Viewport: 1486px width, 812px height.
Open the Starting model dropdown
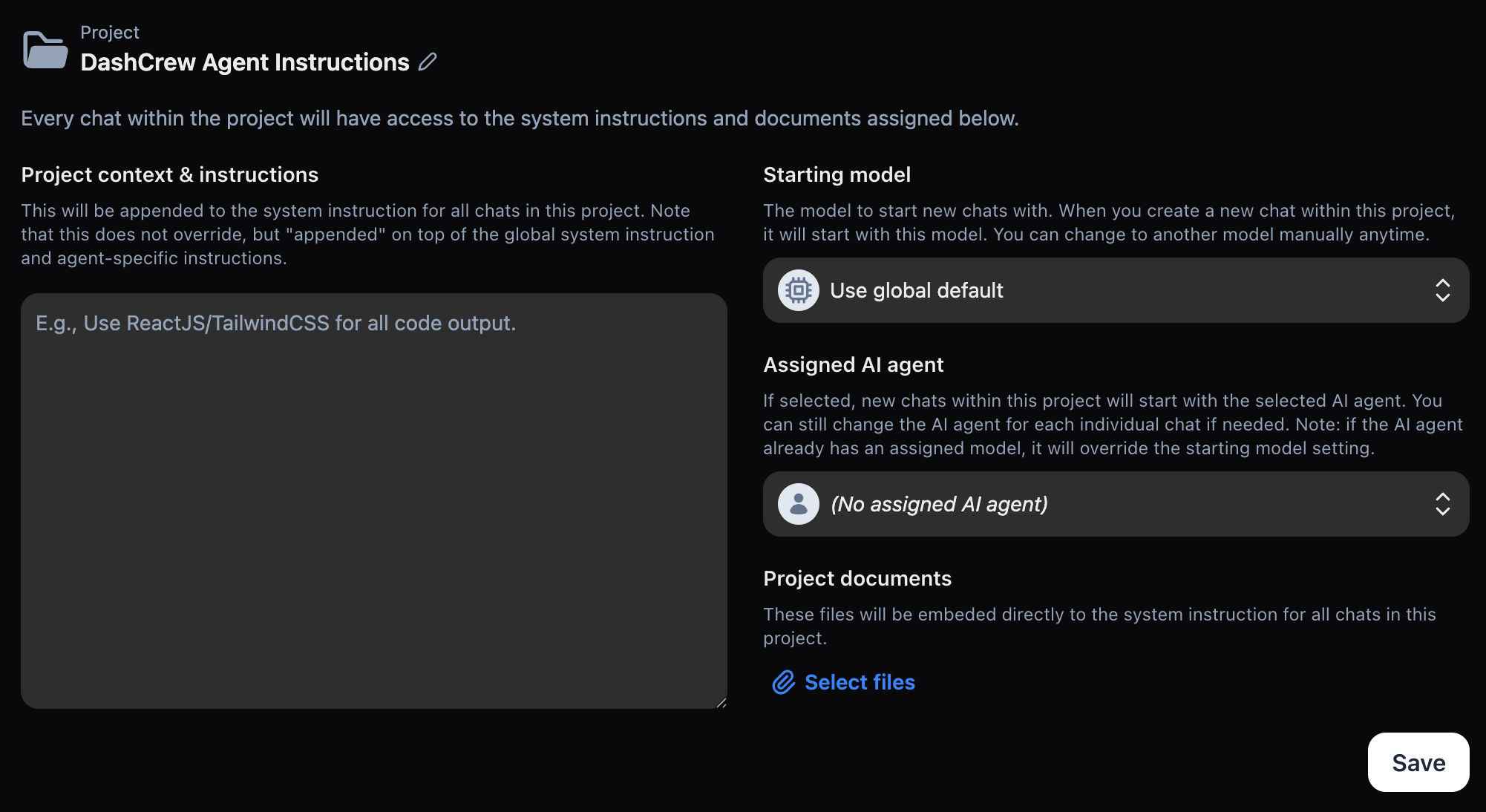click(1116, 290)
